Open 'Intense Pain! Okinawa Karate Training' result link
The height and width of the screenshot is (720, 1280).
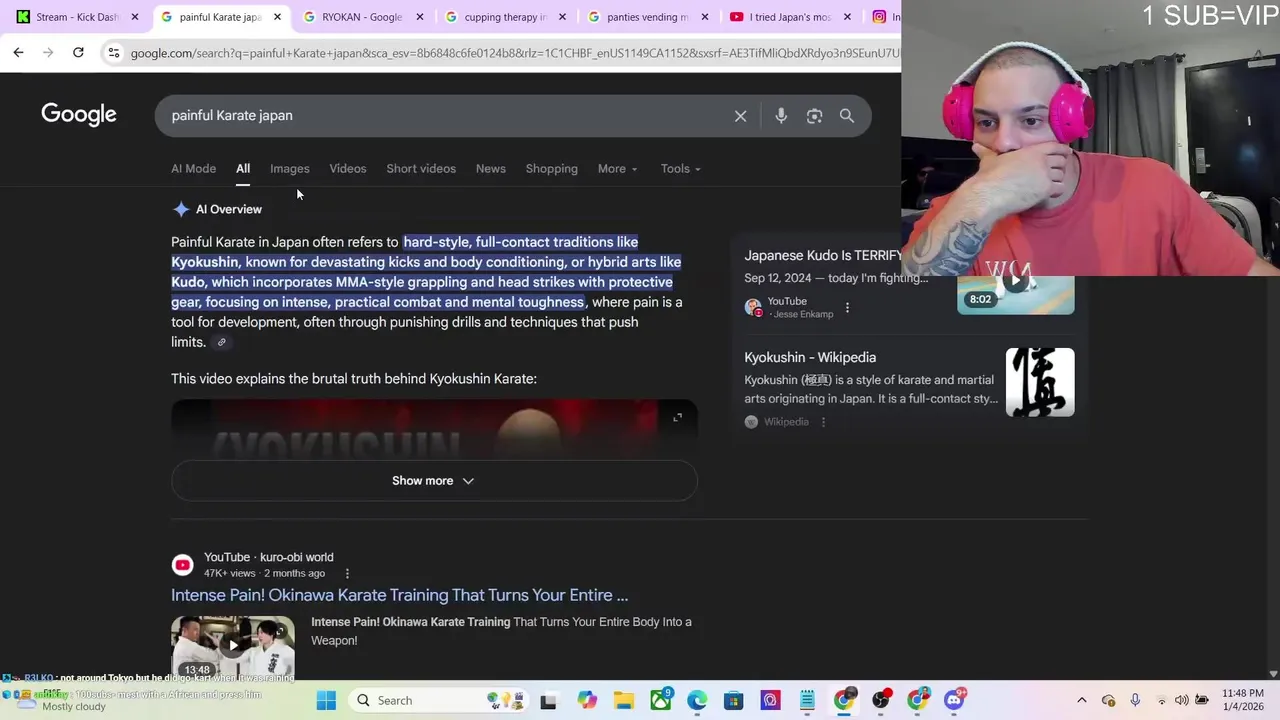(x=399, y=595)
